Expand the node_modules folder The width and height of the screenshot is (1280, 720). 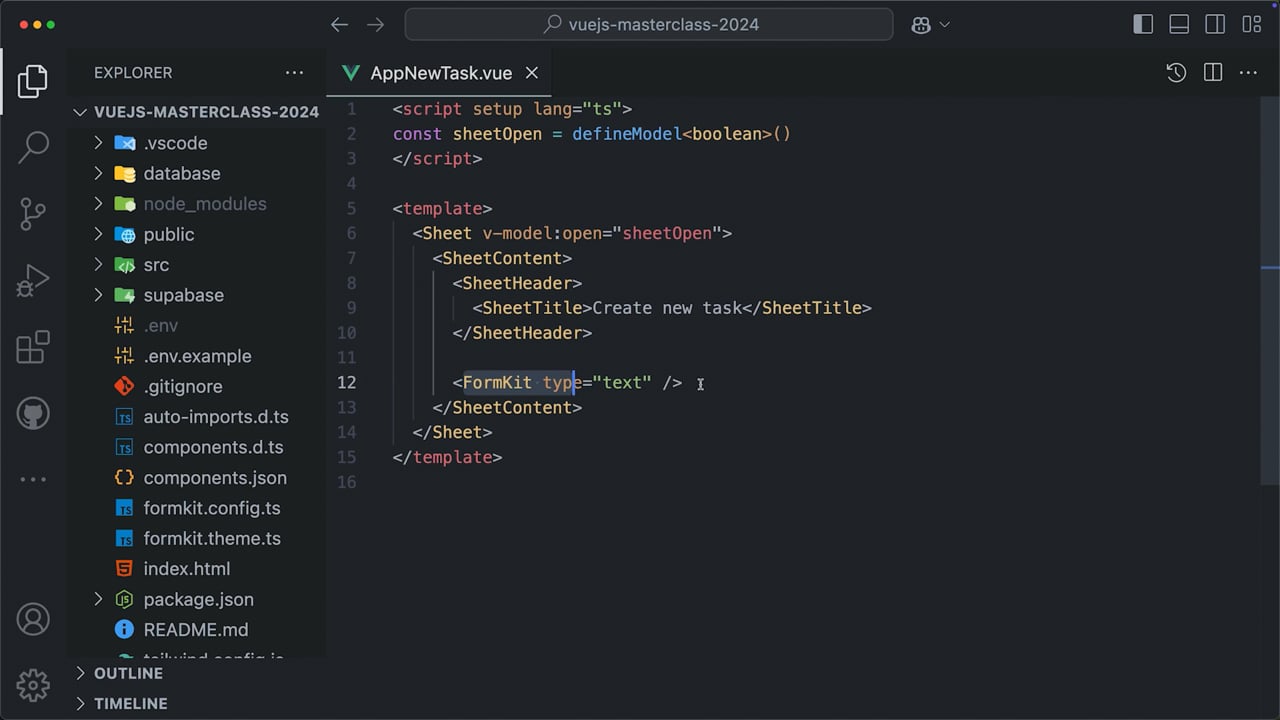pyautogui.click(x=98, y=204)
